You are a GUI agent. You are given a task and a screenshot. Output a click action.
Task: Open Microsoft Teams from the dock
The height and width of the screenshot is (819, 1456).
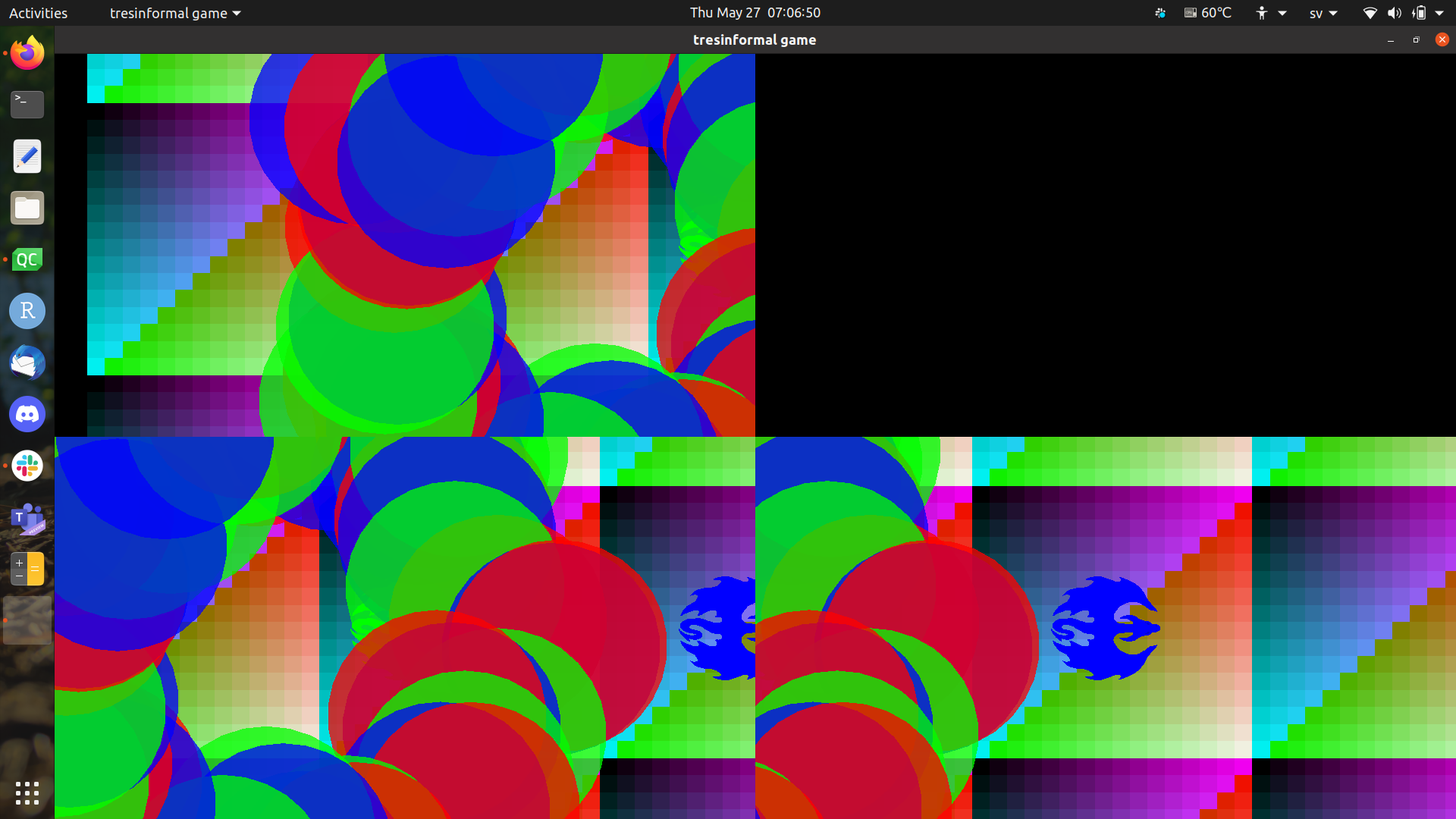(x=27, y=519)
